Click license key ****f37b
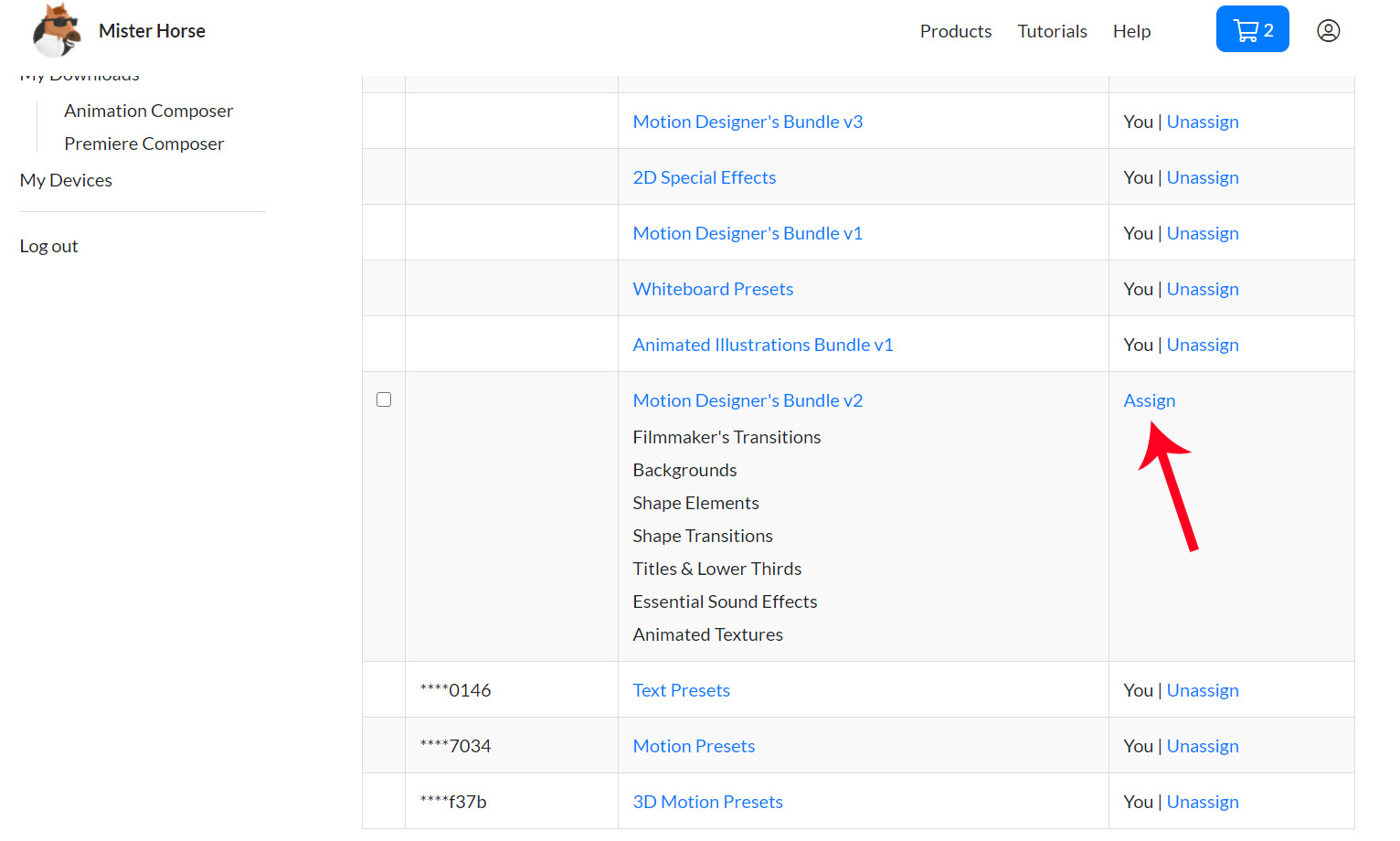1400x841 pixels. 453,802
